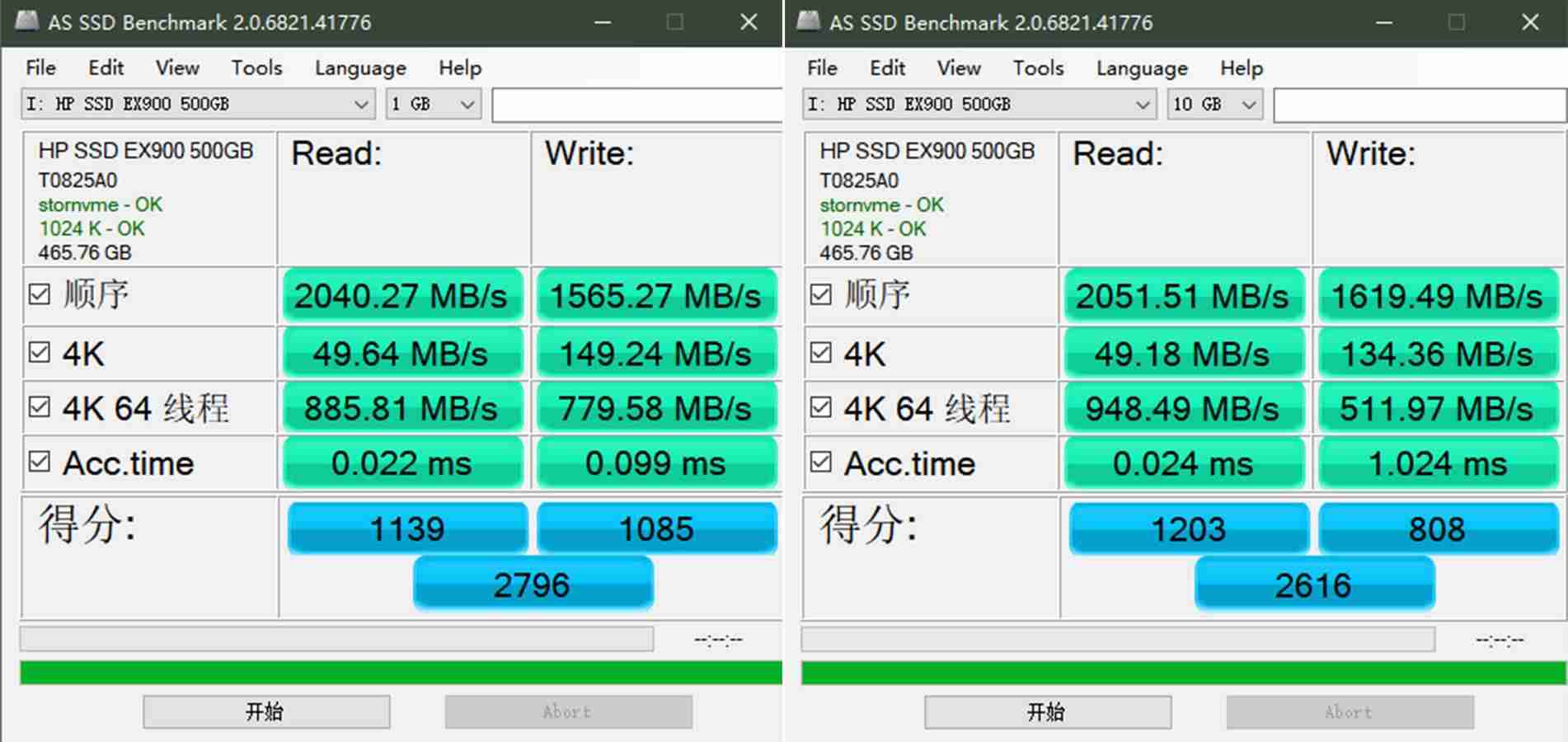
Task: Click the 134.36 MB/s 4K write result
Action: (x=1438, y=354)
